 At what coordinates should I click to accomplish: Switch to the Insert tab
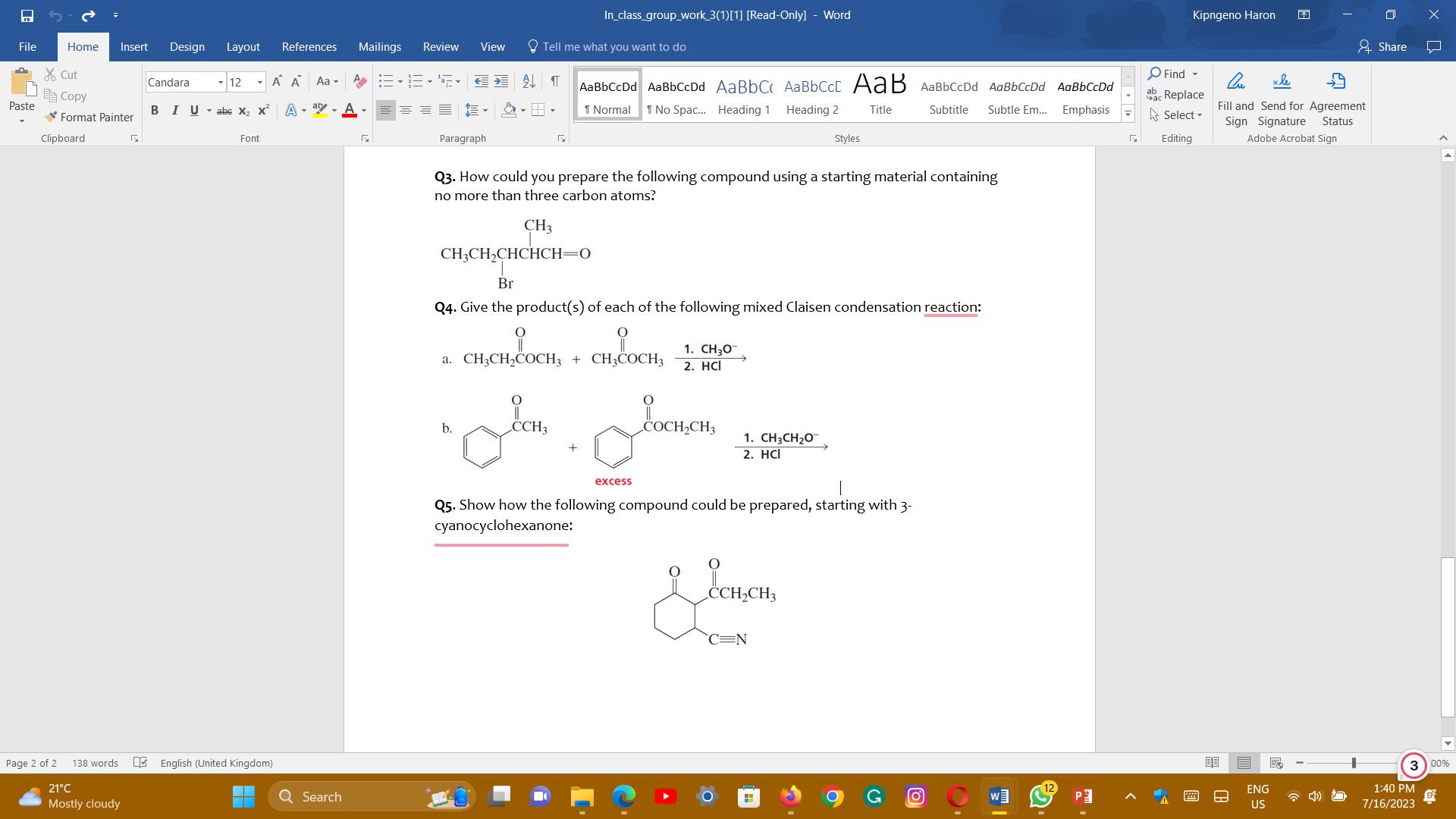[x=134, y=47]
